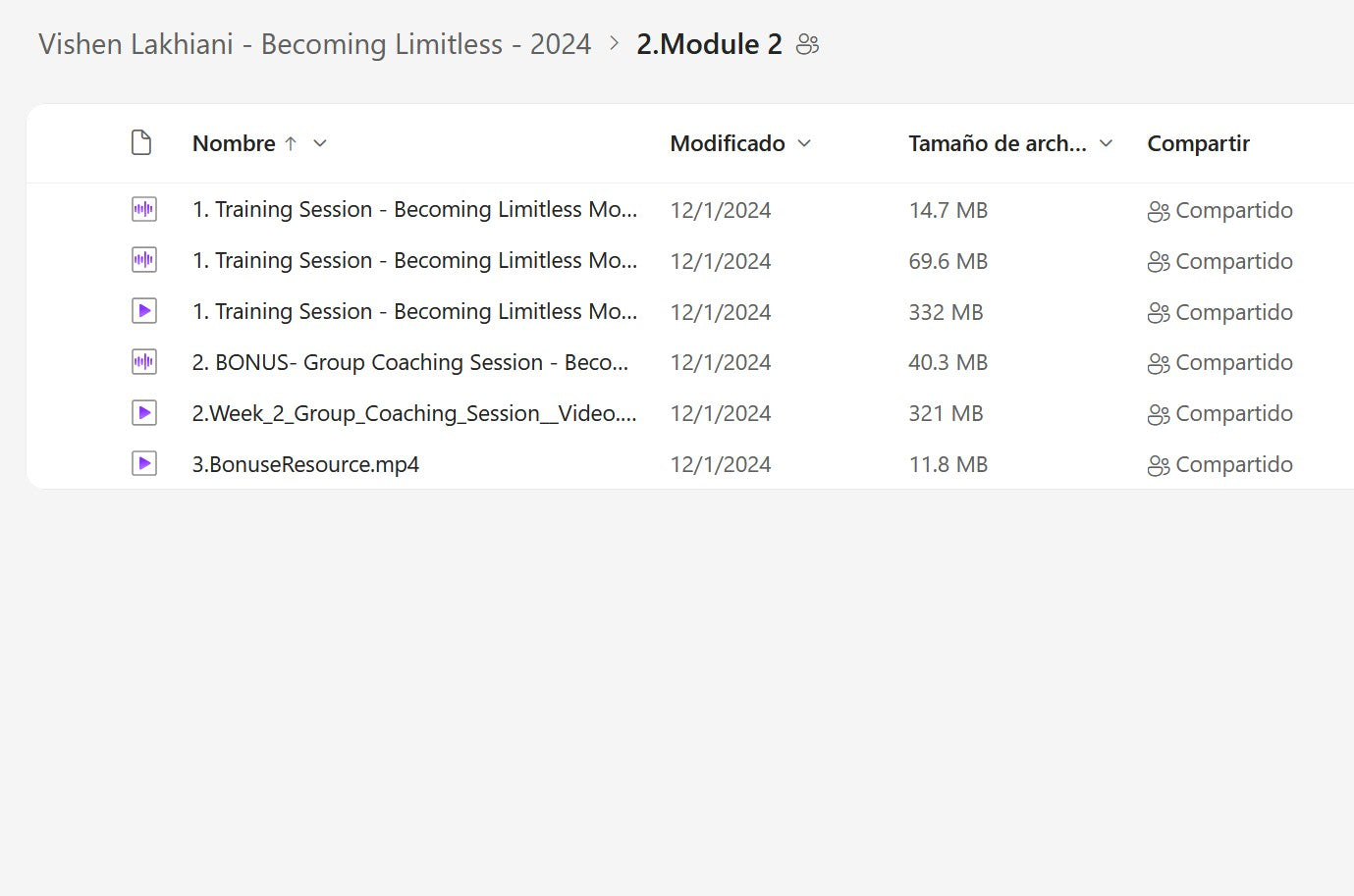This screenshot has width=1354, height=896.
Task: Click the video icon of 3.BonuseResource.mp4
Action: pos(144,464)
